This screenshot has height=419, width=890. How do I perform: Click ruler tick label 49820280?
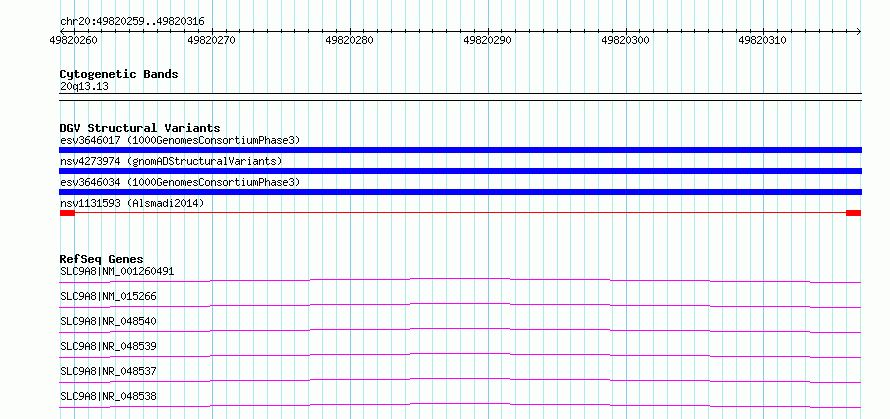coord(350,40)
